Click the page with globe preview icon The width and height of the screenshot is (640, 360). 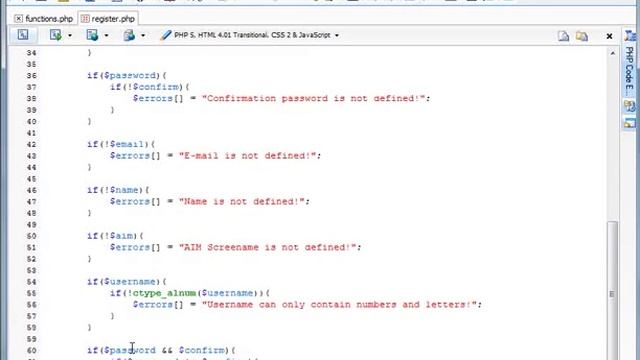click(92, 35)
